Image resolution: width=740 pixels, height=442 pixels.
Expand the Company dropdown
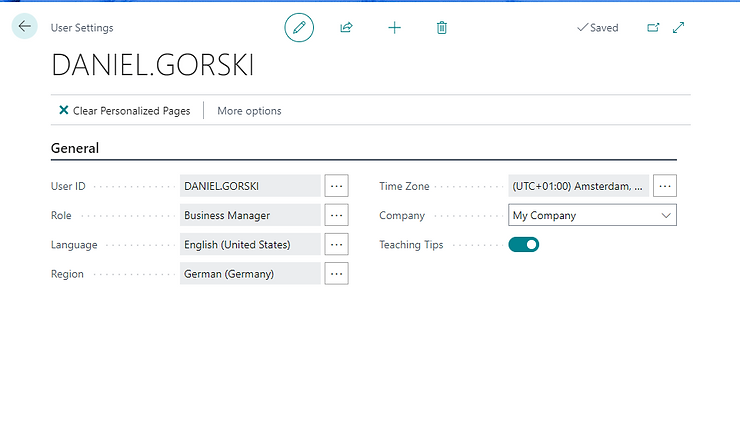click(x=666, y=215)
